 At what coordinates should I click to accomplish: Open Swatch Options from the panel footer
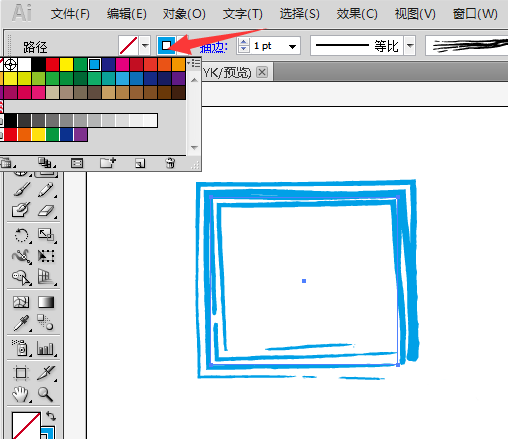click(77, 163)
